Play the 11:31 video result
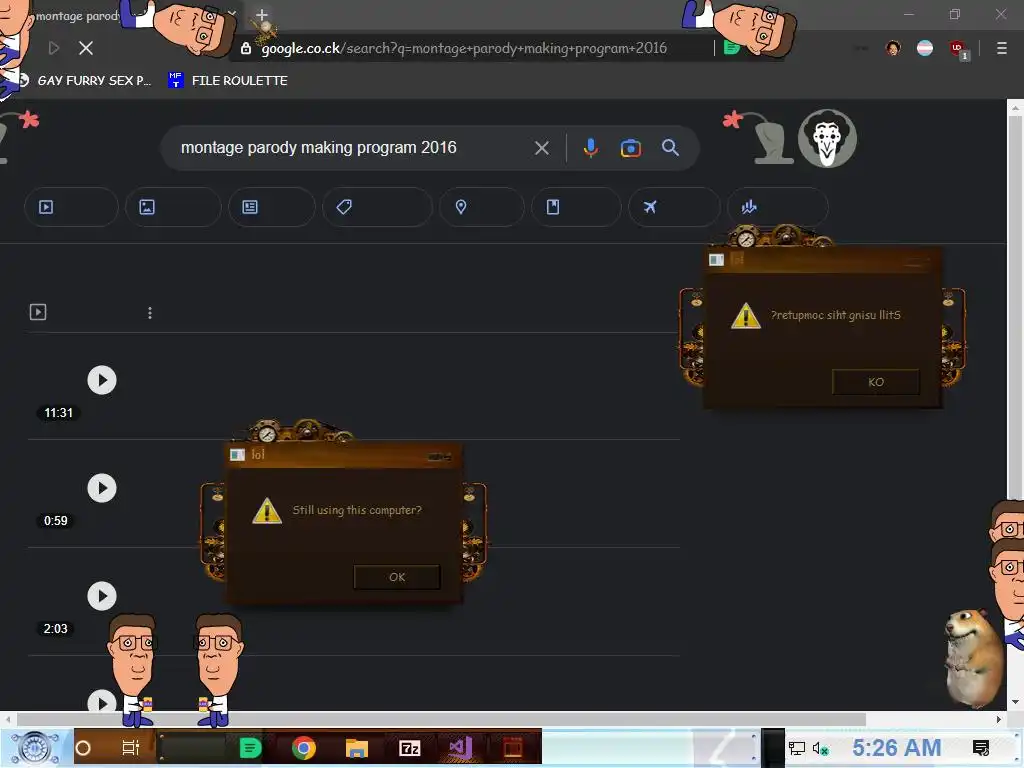 click(102, 380)
